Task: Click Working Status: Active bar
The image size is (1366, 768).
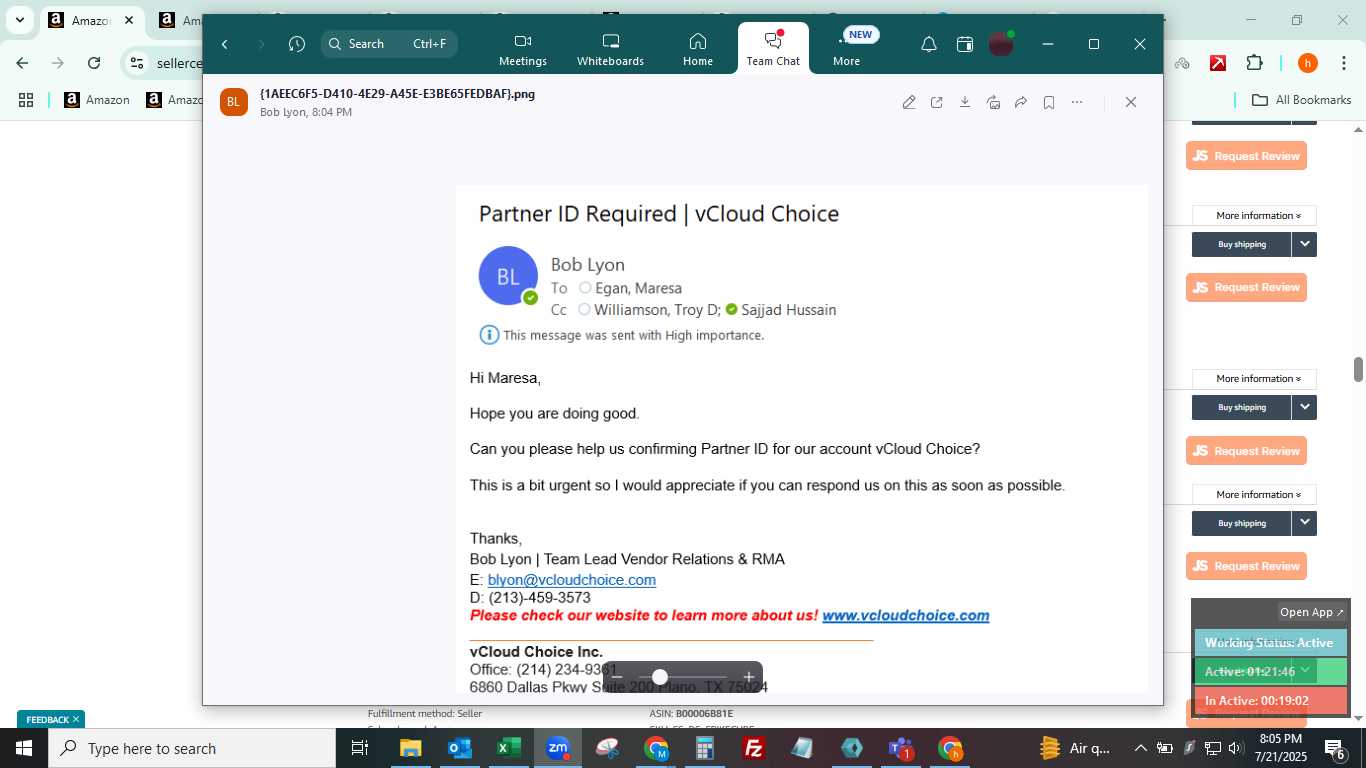Action: (1270, 643)
